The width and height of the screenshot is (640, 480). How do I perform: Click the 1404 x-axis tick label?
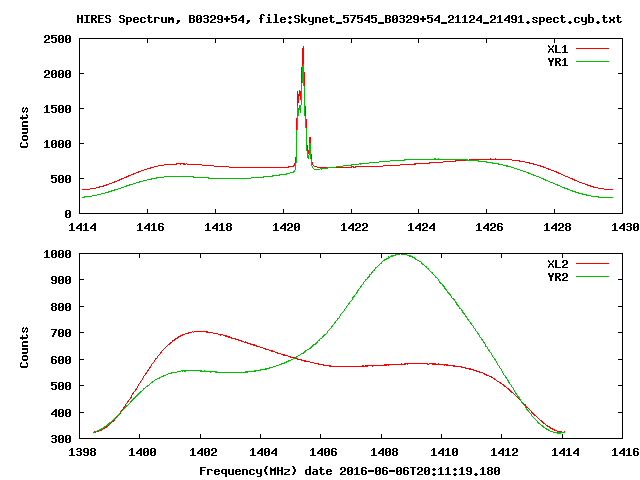[263, 452]
